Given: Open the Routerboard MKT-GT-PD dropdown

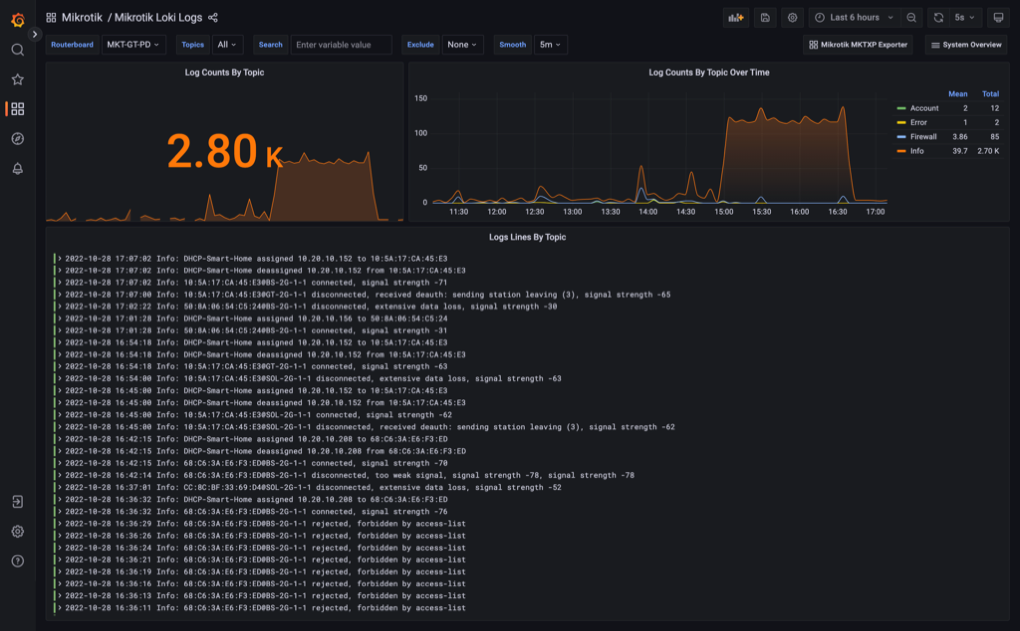Looking at the screenshot, I should (133, 44).
